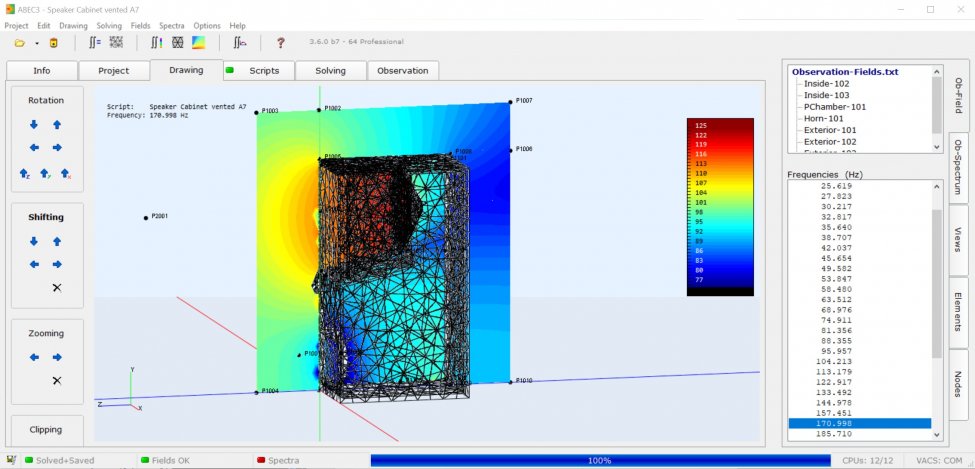Select Inside-102 in the observation fields tree
975x469 pixels.
point(826,83)
